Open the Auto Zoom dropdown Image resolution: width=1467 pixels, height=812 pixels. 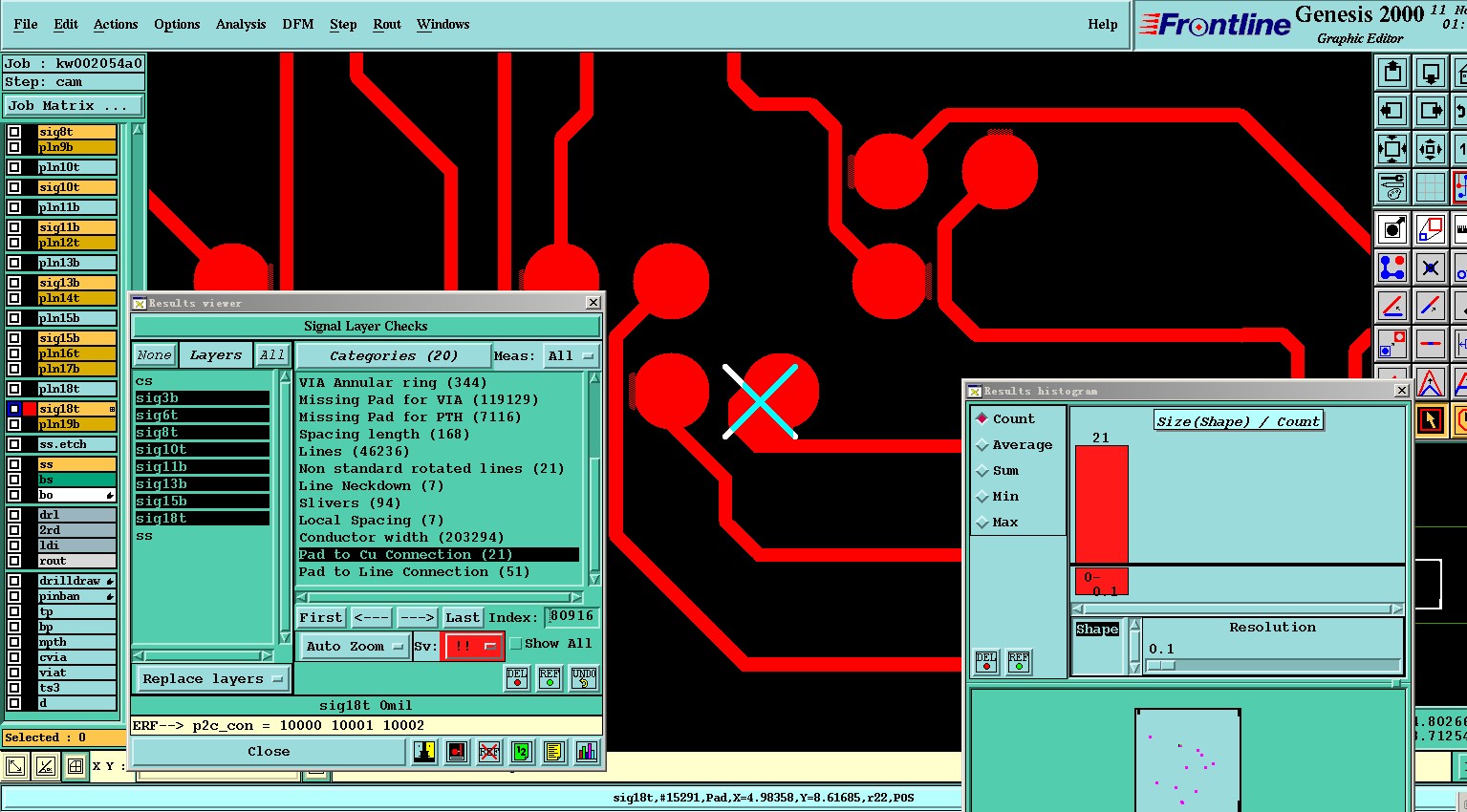coord(354,647)
